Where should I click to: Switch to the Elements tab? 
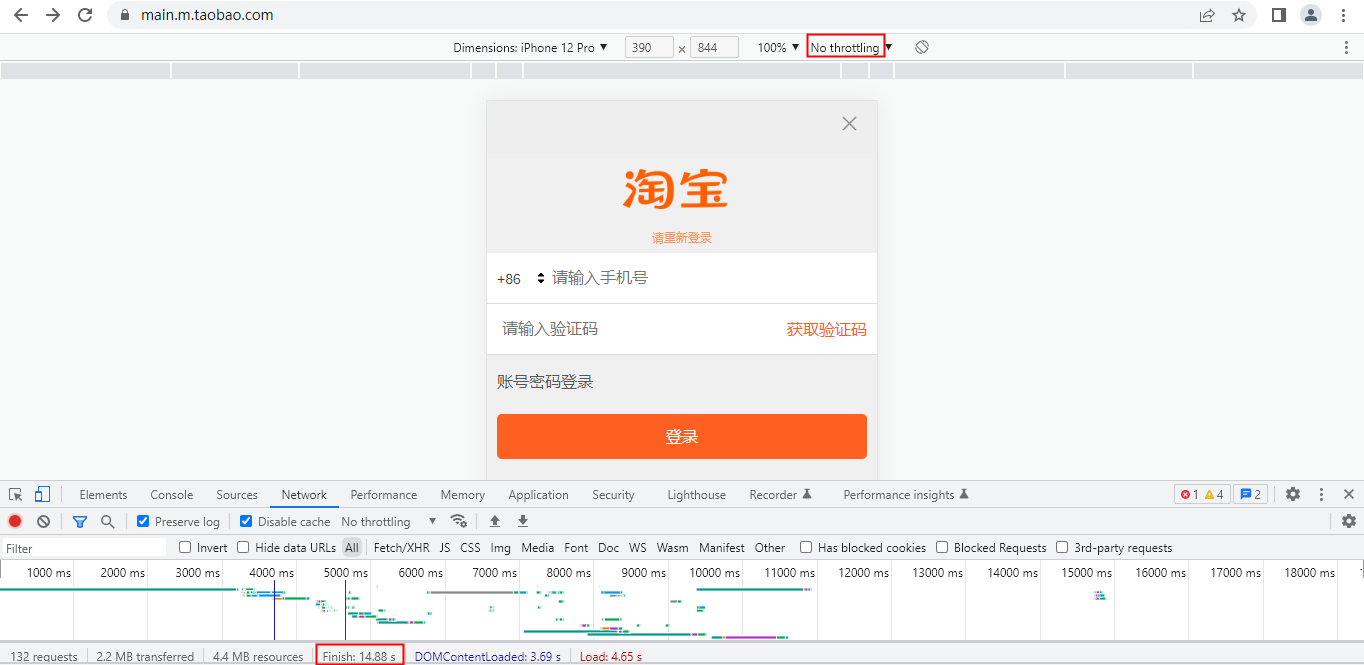(103, 494)
